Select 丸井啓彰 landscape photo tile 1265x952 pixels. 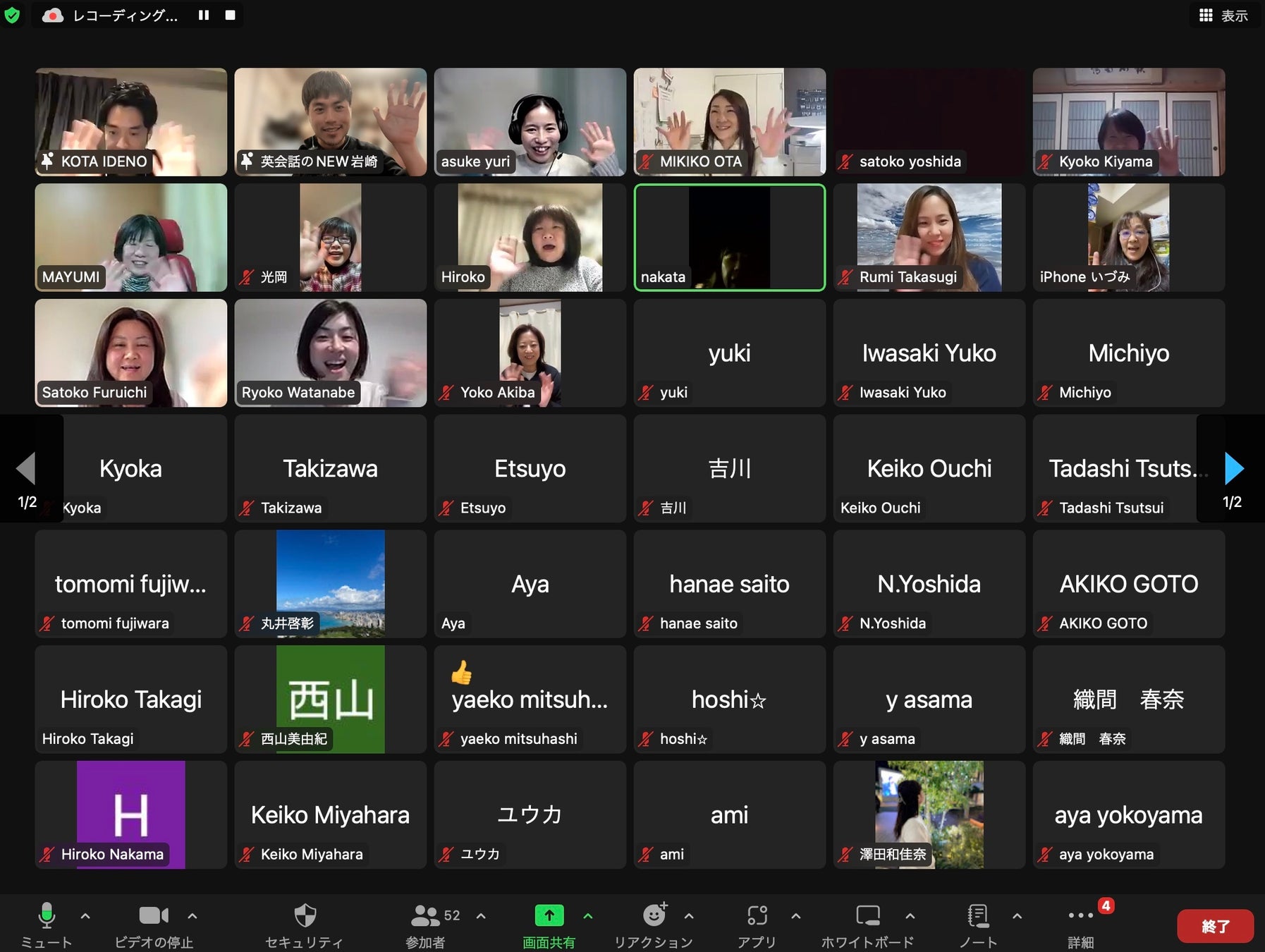coord(331,584)
